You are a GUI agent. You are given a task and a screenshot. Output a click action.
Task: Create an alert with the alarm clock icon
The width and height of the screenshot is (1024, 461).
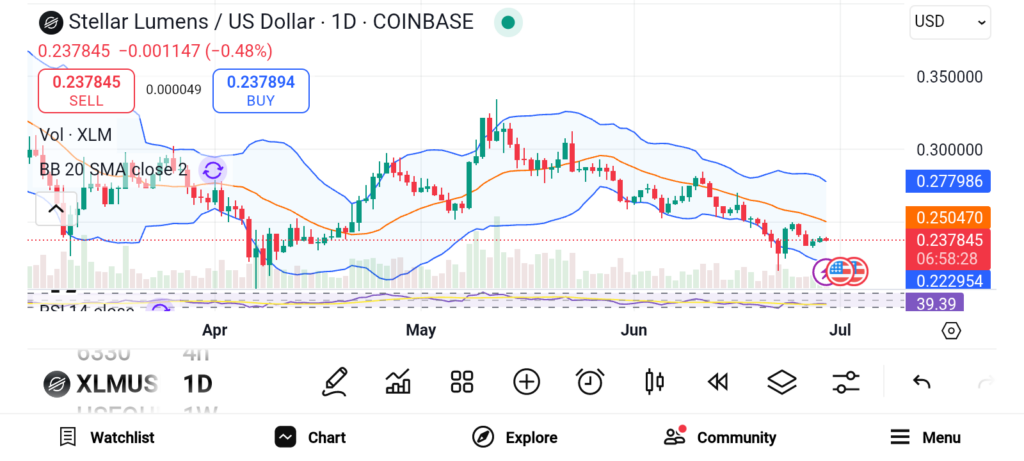pos(590,382)
